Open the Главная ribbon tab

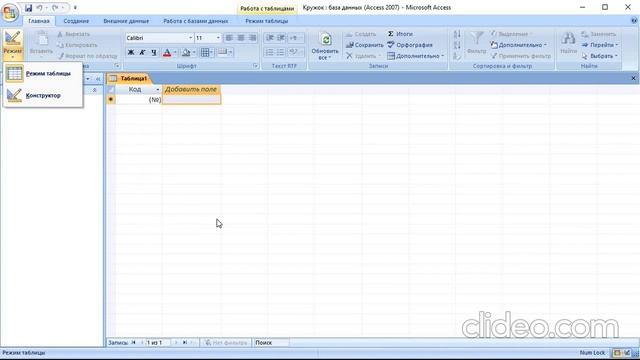(x=39, y=21)
